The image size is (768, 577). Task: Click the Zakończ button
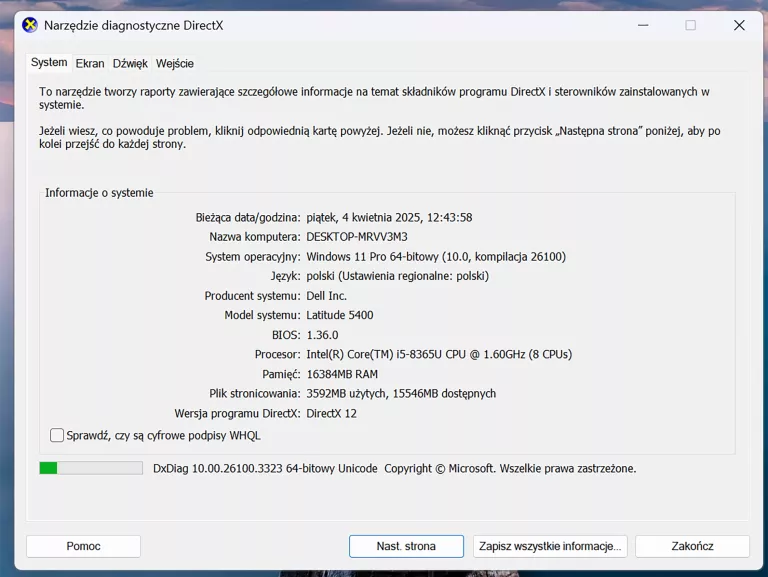click(692, 546)
